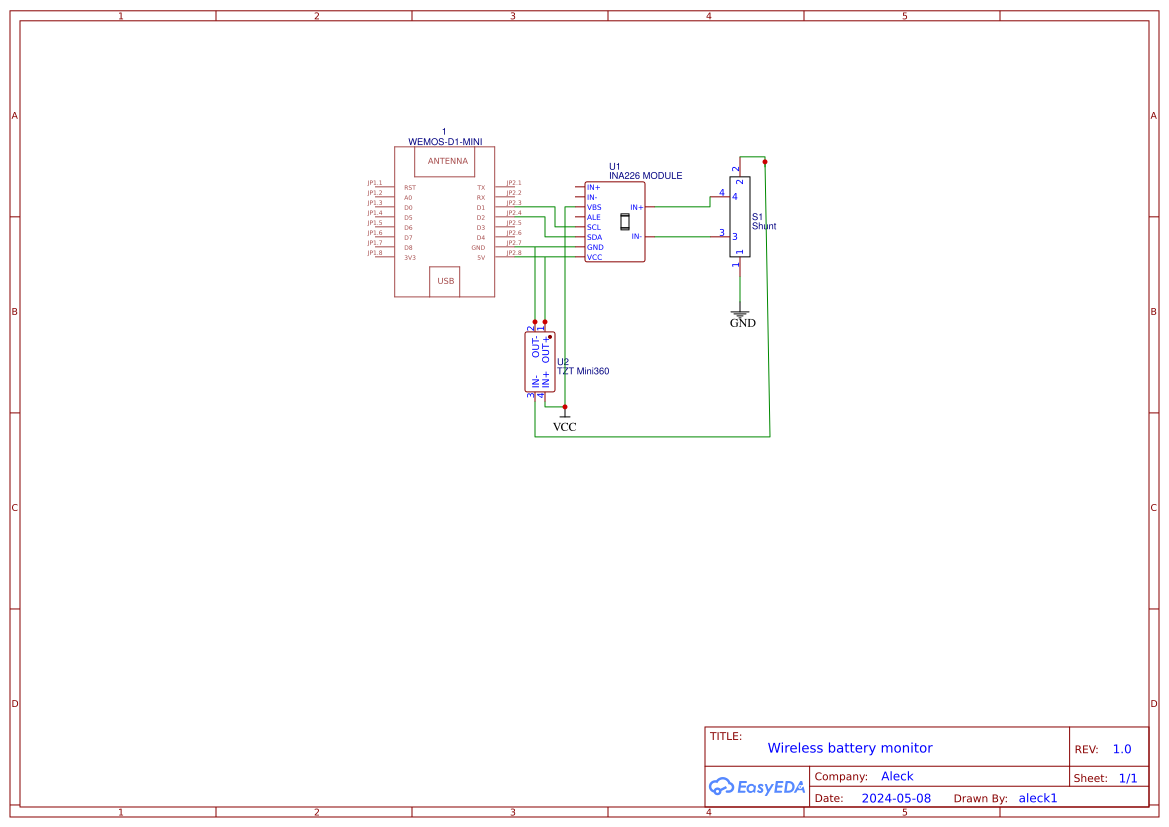This screenshot has height=827, width=1169.
Task: Select the chip glyph inside the INA226 module
Action: [625, 221]
